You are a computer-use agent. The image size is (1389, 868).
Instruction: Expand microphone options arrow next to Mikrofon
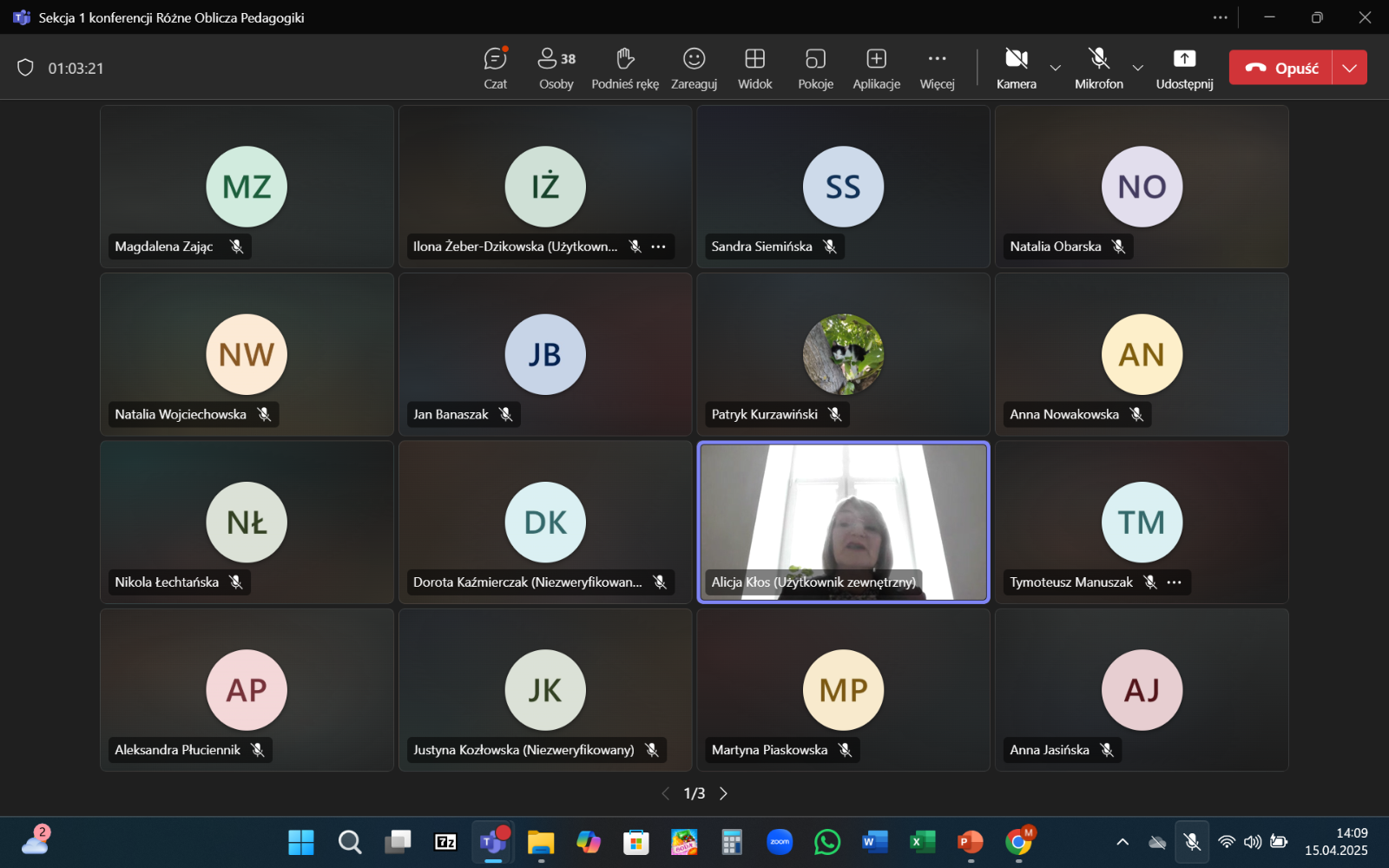[x=1137, y=68]
